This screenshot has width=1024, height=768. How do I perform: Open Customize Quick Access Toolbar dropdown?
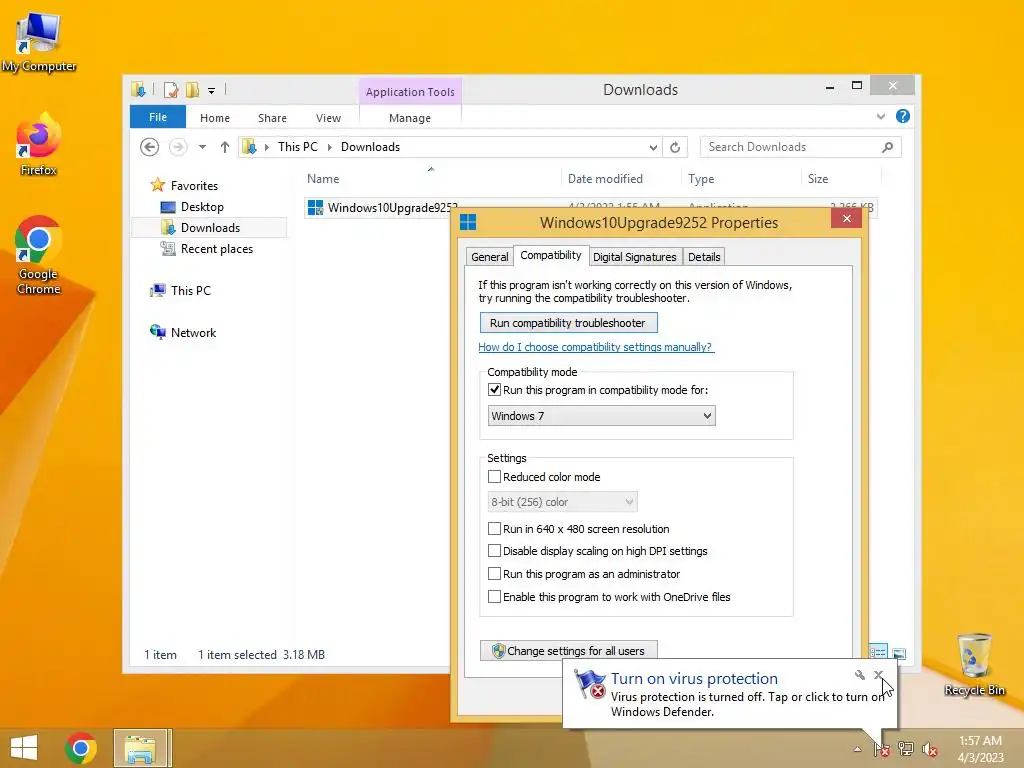(212, 91)
